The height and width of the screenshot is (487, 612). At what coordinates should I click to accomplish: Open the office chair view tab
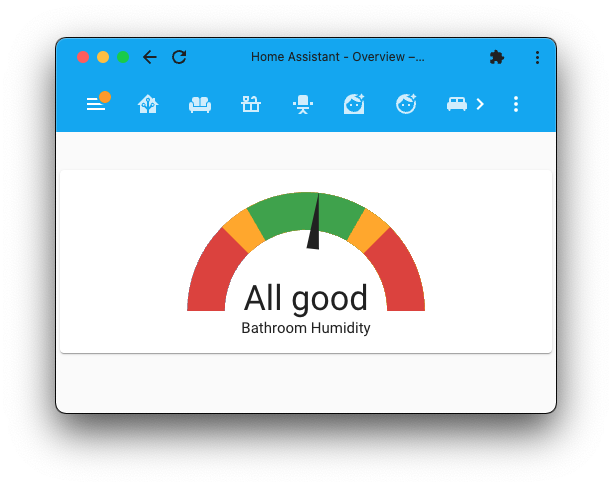point(302,104)
